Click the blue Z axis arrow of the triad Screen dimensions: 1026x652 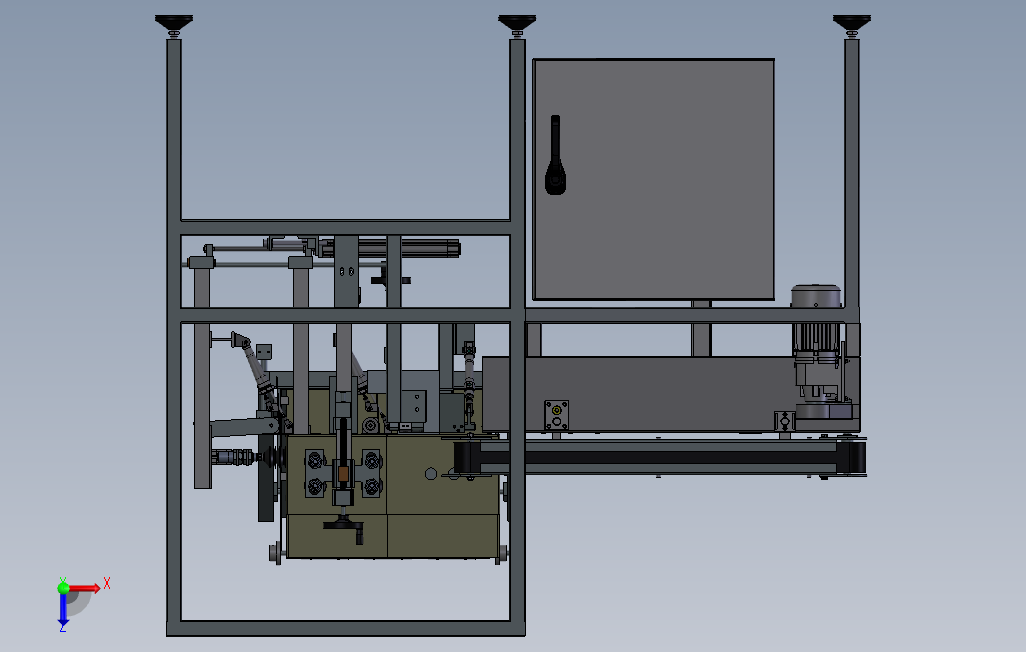pyautogui.click(x=63, y=609)
